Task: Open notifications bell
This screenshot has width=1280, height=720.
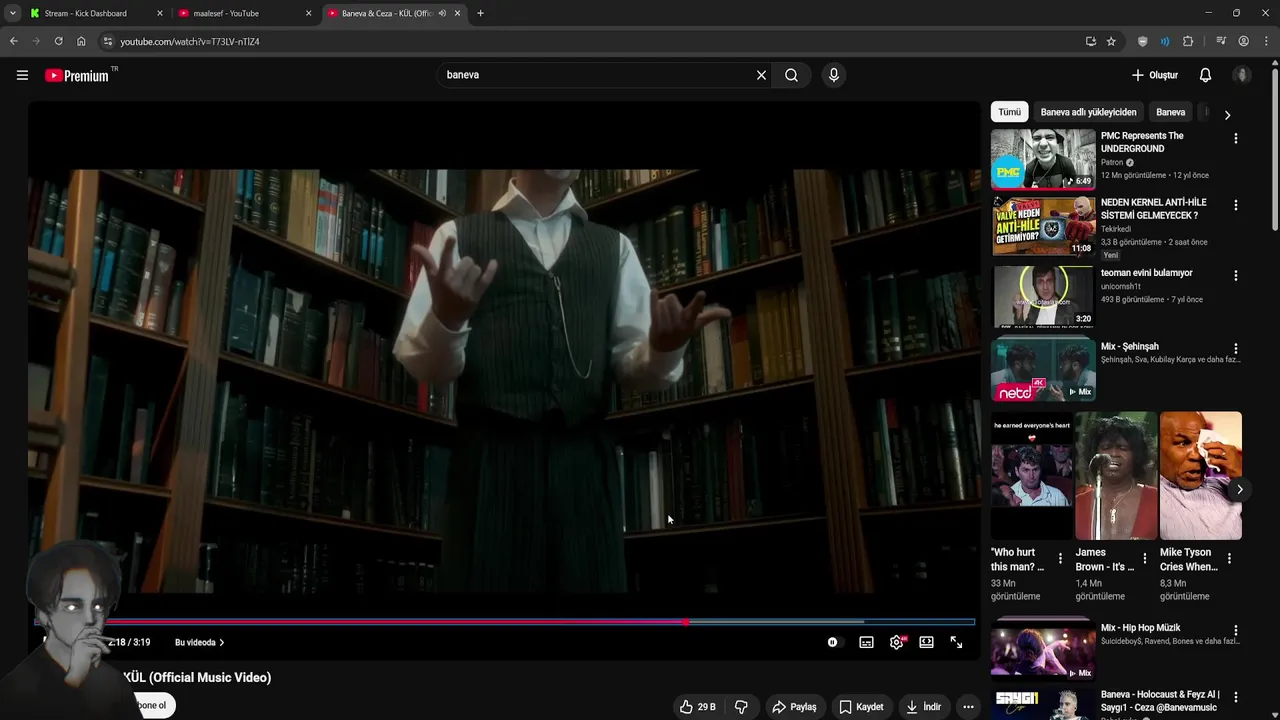Action: (1205, 75)
